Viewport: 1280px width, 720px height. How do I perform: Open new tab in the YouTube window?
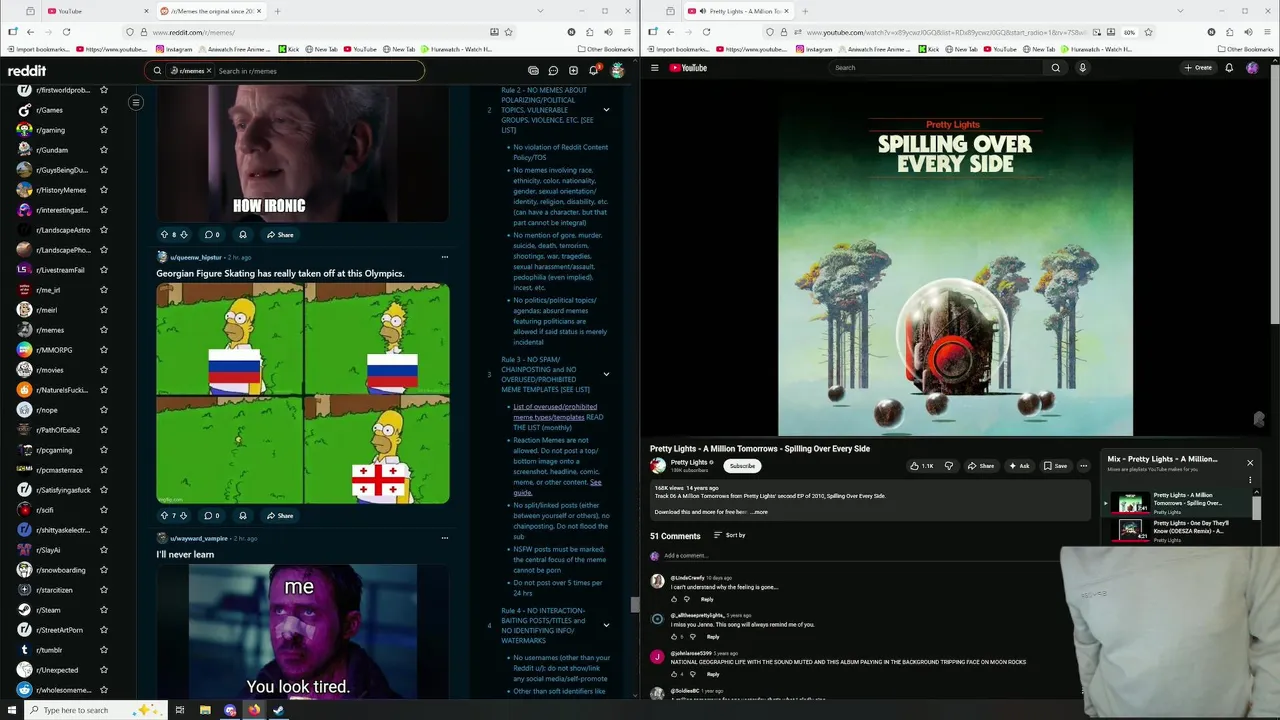[806, 11]
